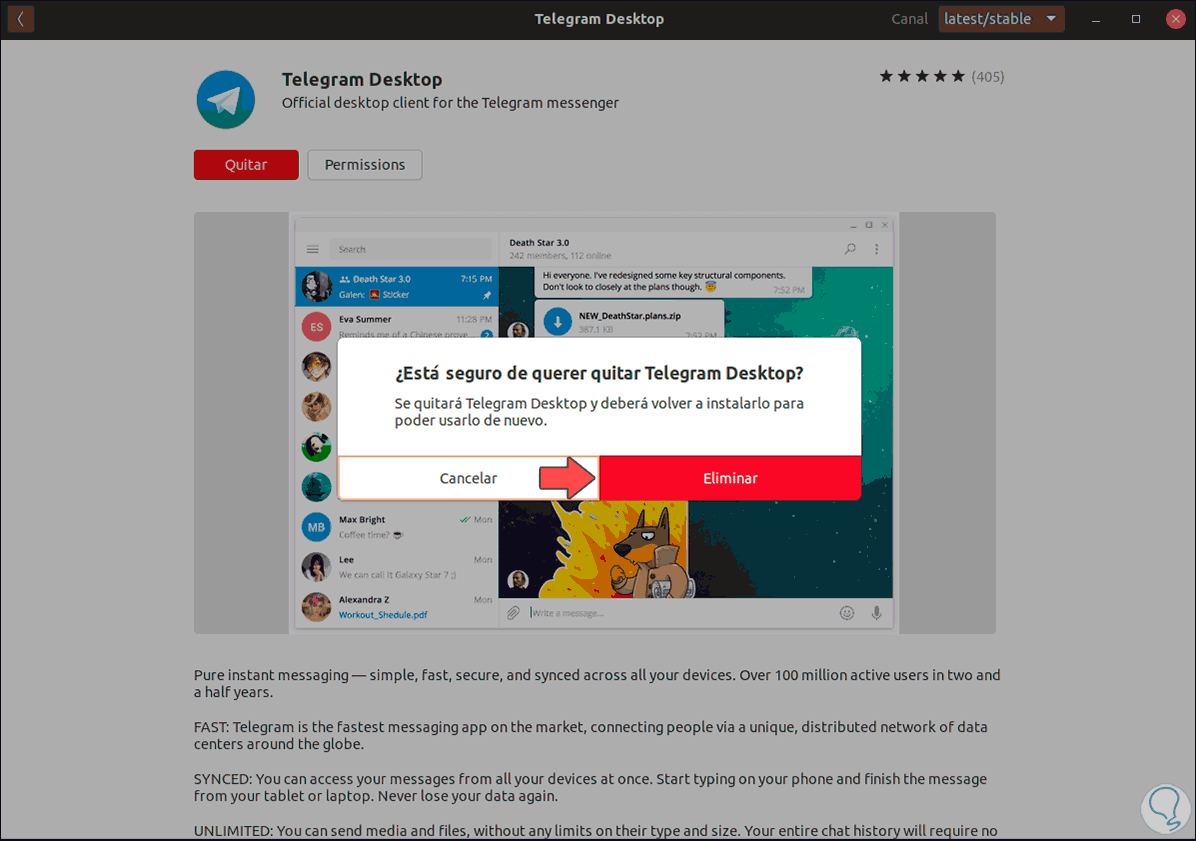Select the Max Bright chat row
The image size is (1196, 841).
click(397, 527)
